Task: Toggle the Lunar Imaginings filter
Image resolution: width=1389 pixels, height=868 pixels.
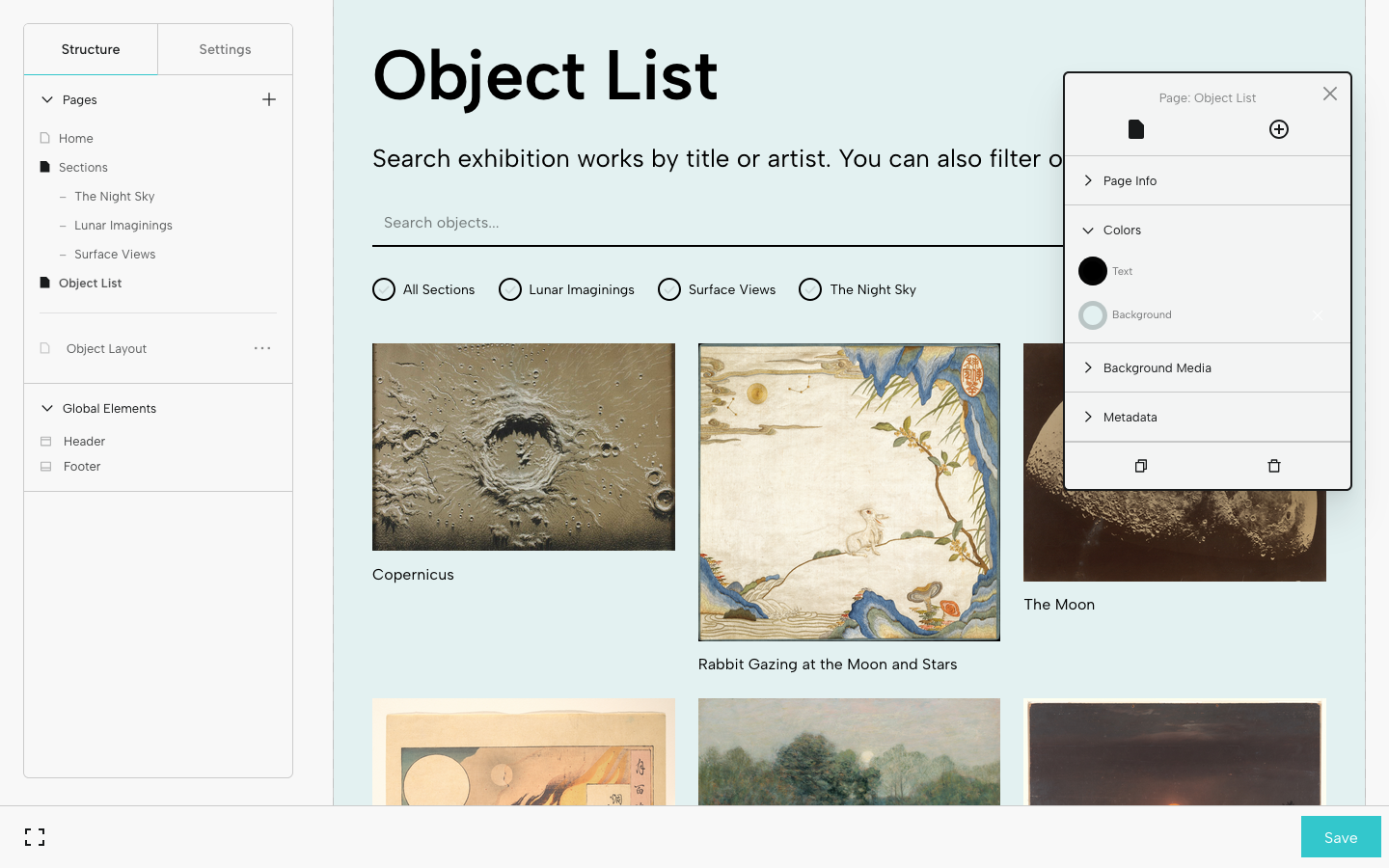Action: pyautogui.click(x=510, y=289)
